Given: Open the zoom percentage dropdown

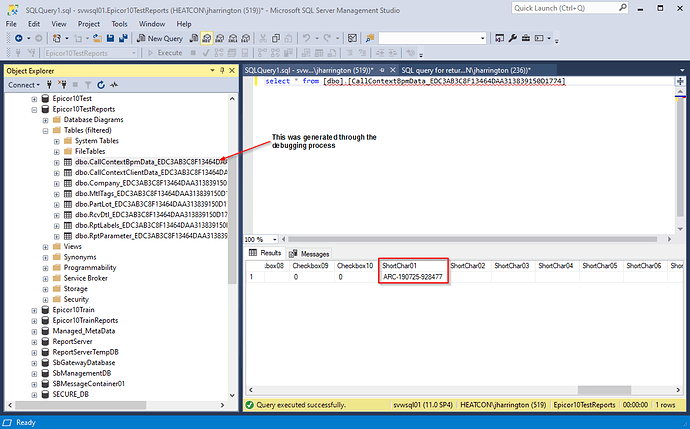Looking at the screenshot, I should tap(275, 239).
